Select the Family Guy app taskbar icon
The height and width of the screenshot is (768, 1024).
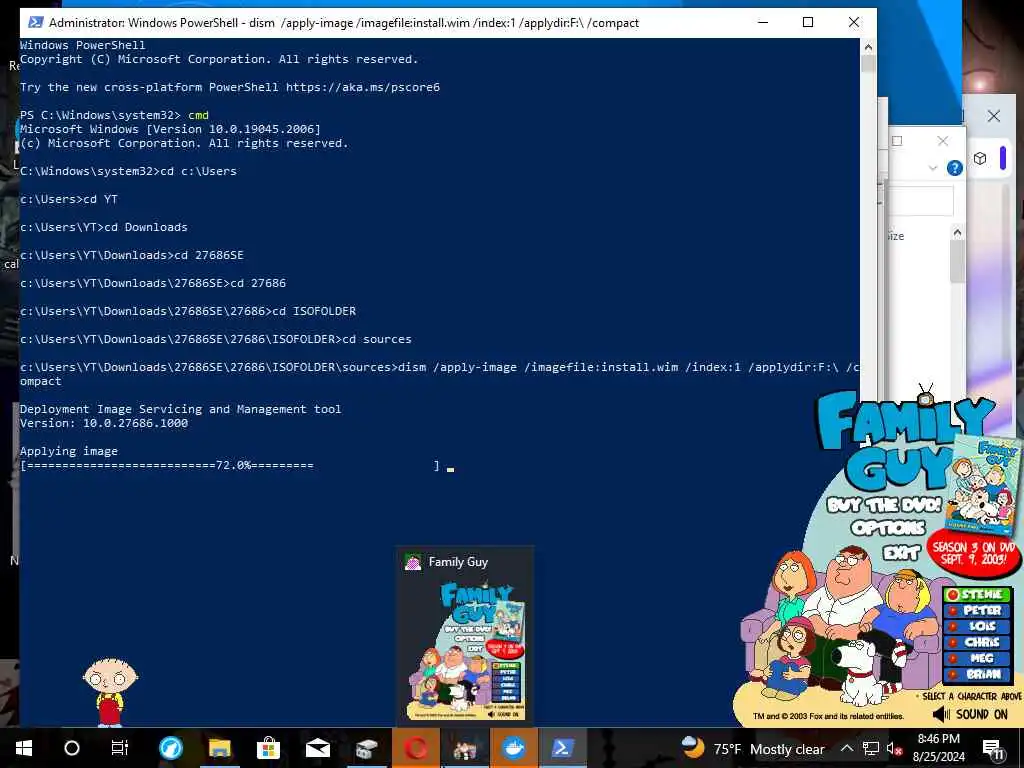[x=465, y=748]
